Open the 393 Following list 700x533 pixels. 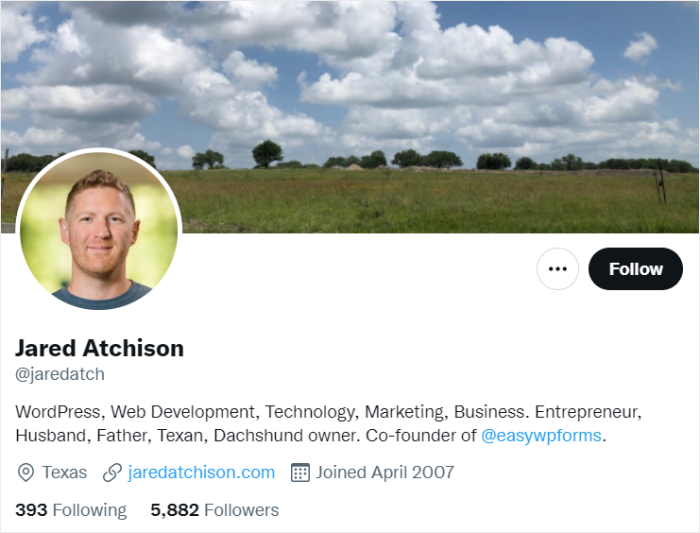pyautogui.click(x=71, y=510)
